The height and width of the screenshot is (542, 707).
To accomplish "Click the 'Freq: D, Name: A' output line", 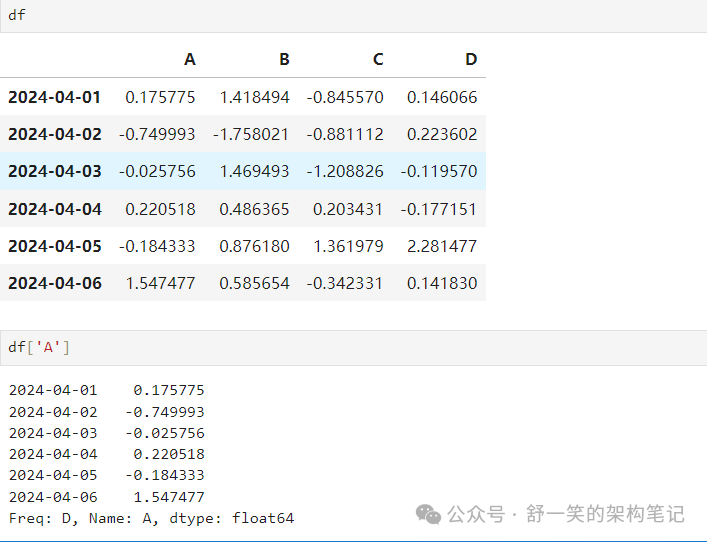I will click(x=151, y=518).
